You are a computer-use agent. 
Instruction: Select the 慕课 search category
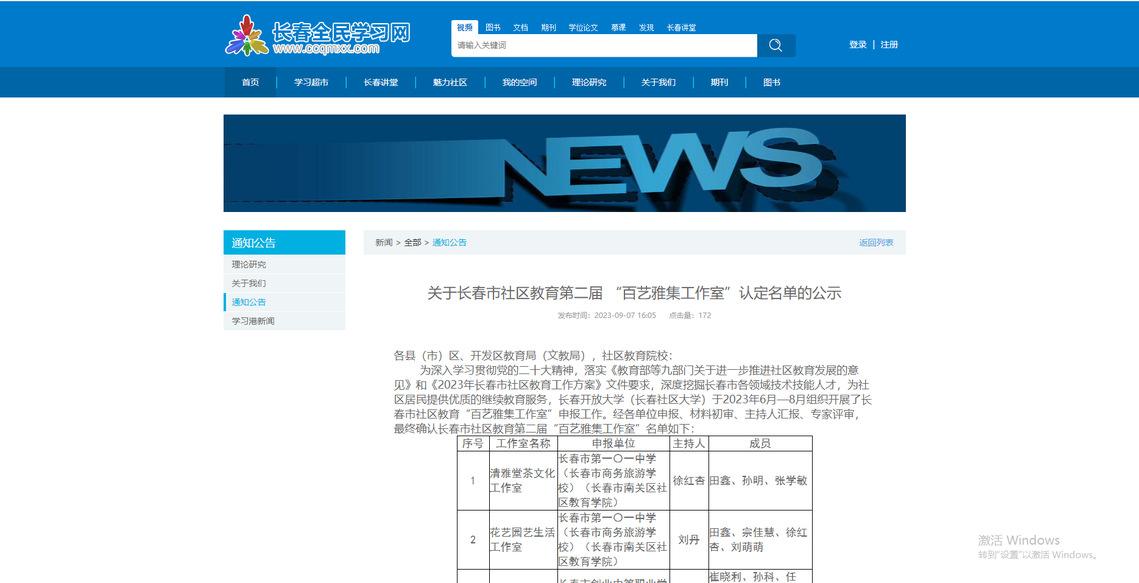[619, 27]
